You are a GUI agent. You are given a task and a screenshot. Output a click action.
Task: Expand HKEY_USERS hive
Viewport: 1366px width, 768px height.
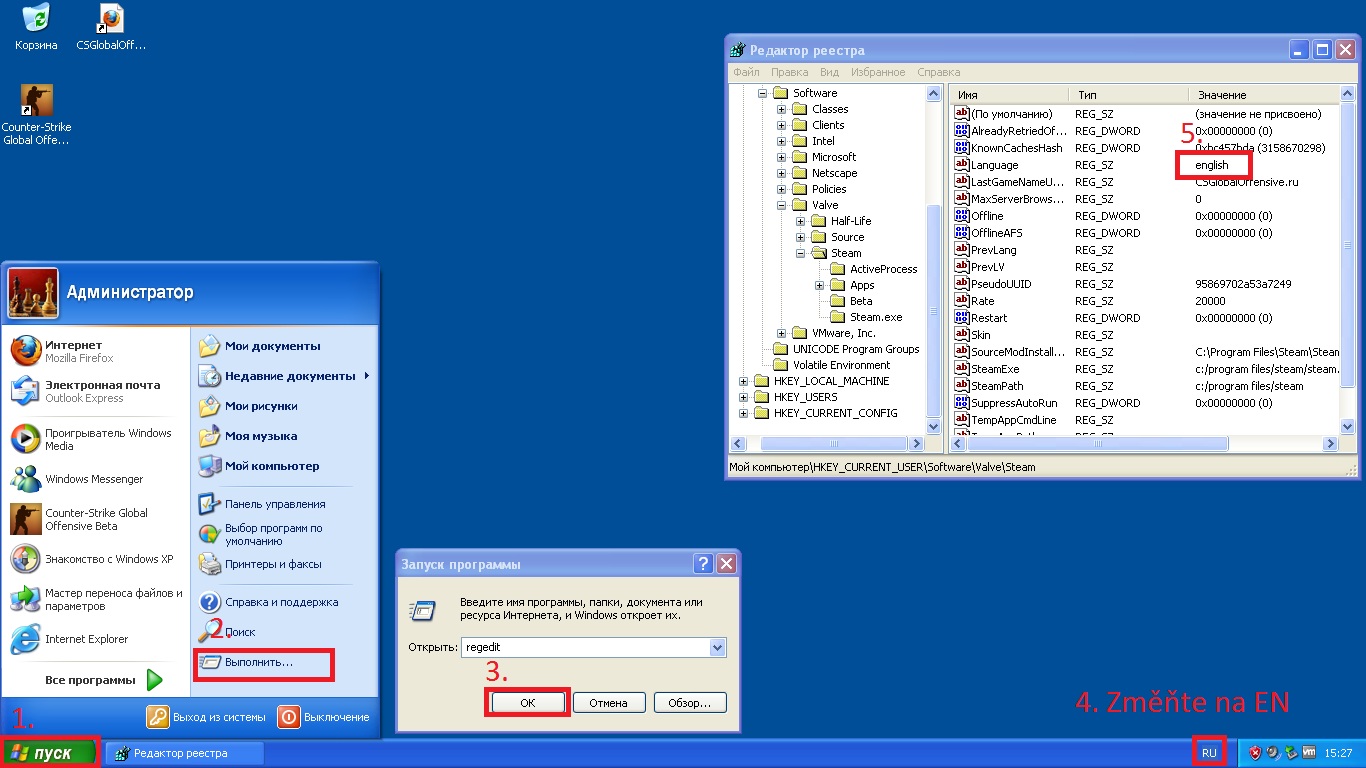[x=743, y=397]
